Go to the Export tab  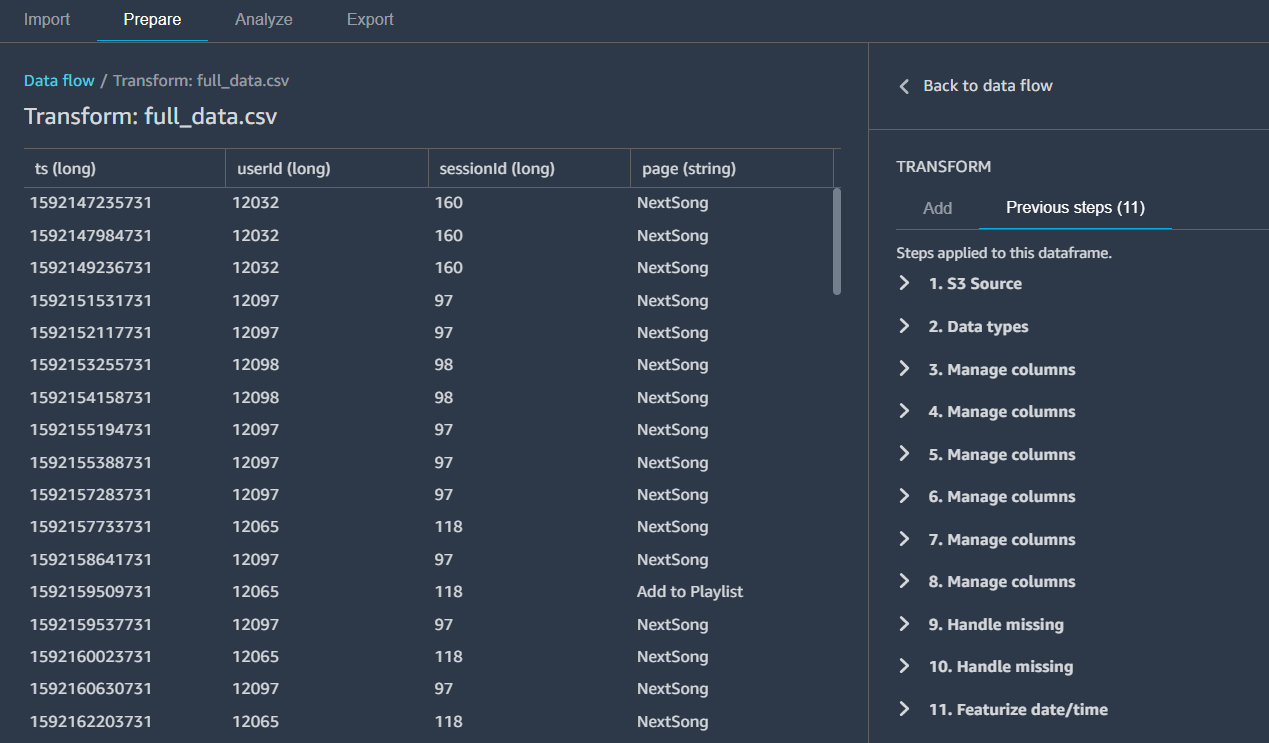point(370,19)
